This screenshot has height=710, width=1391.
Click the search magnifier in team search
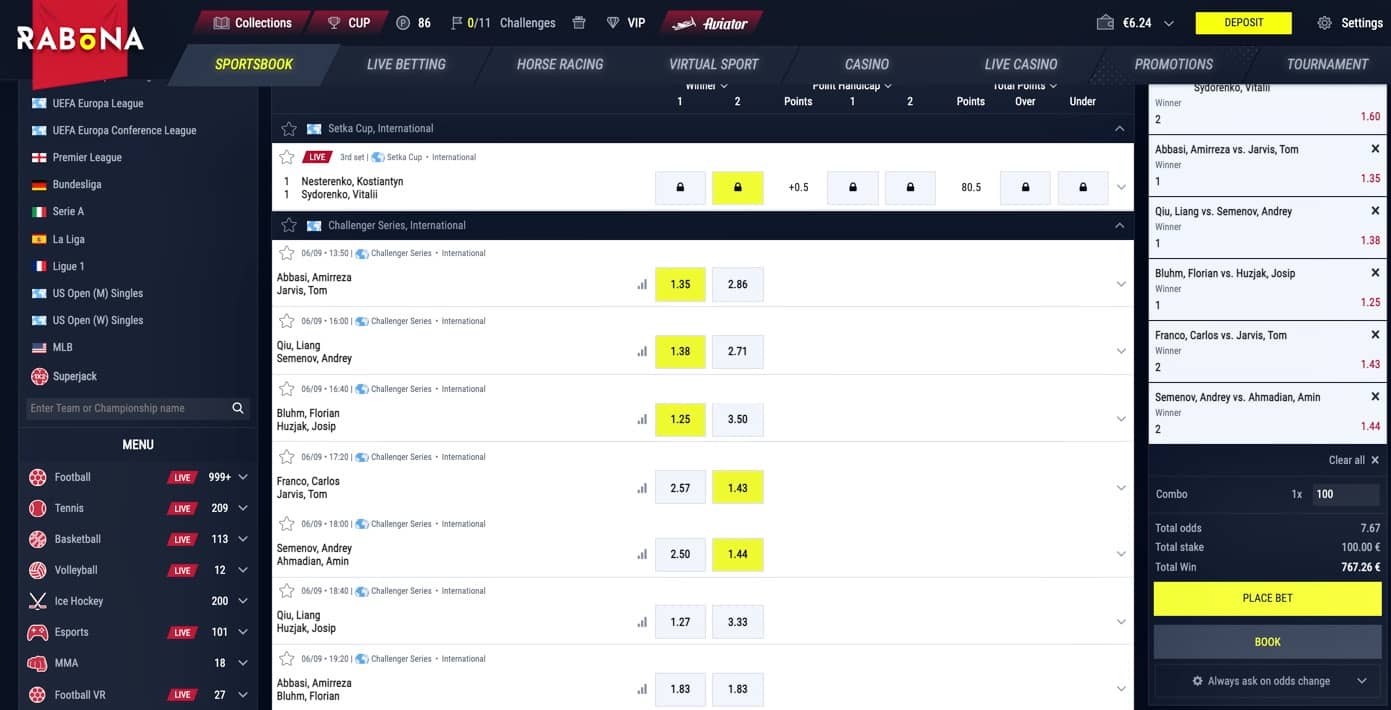click(238, 408)
